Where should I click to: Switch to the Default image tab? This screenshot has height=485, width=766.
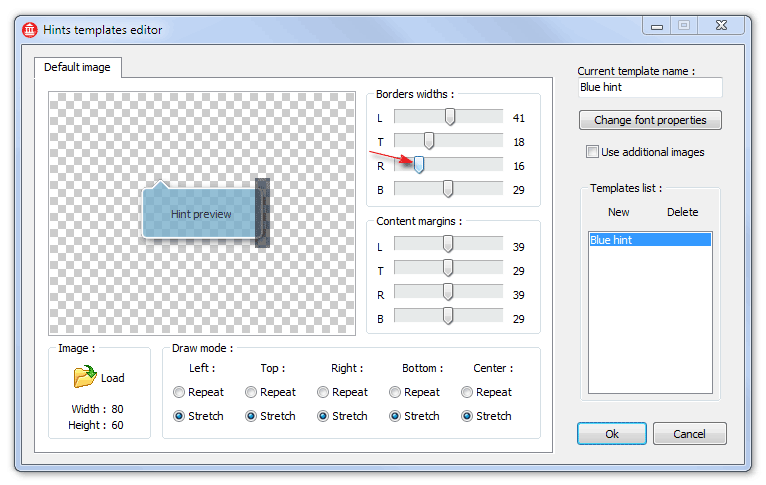[x=78, y=67]
